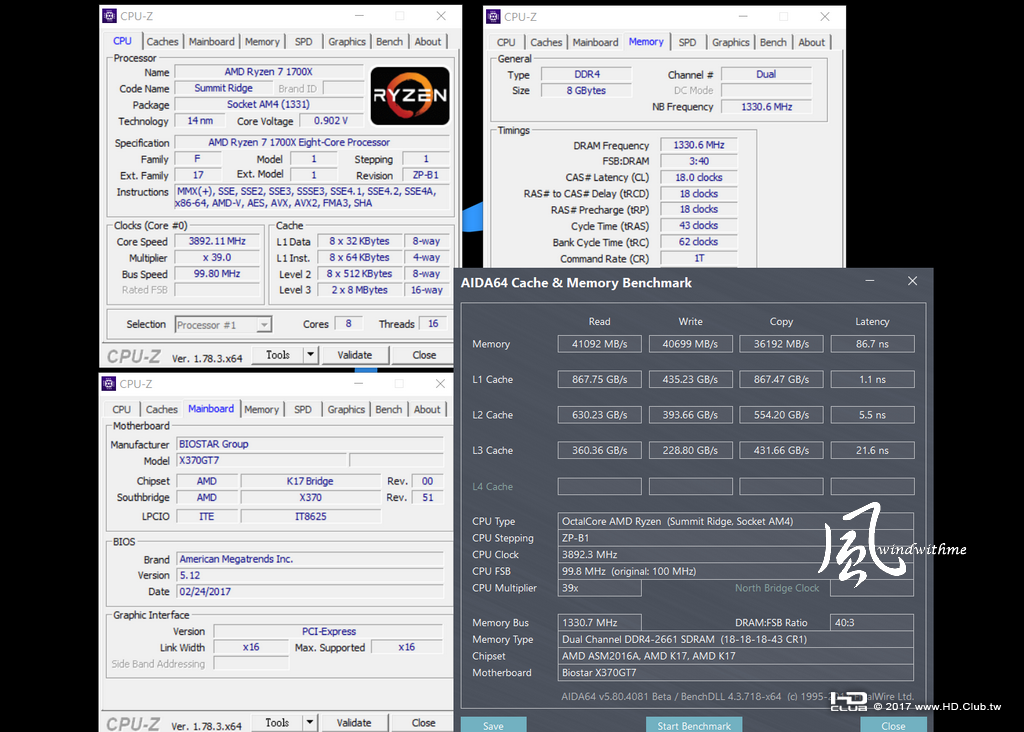
Task: Click L2 Cache Copy value 554.20 GB/s
Action: tap(781, 415)
